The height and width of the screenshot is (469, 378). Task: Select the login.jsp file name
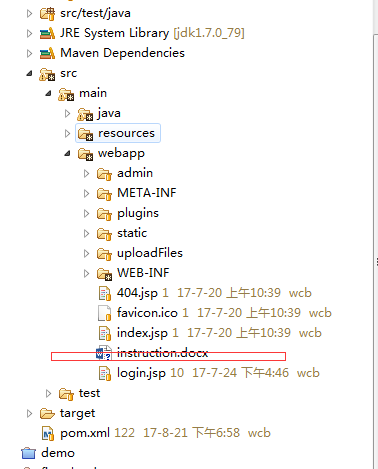[x=141, y=373]
